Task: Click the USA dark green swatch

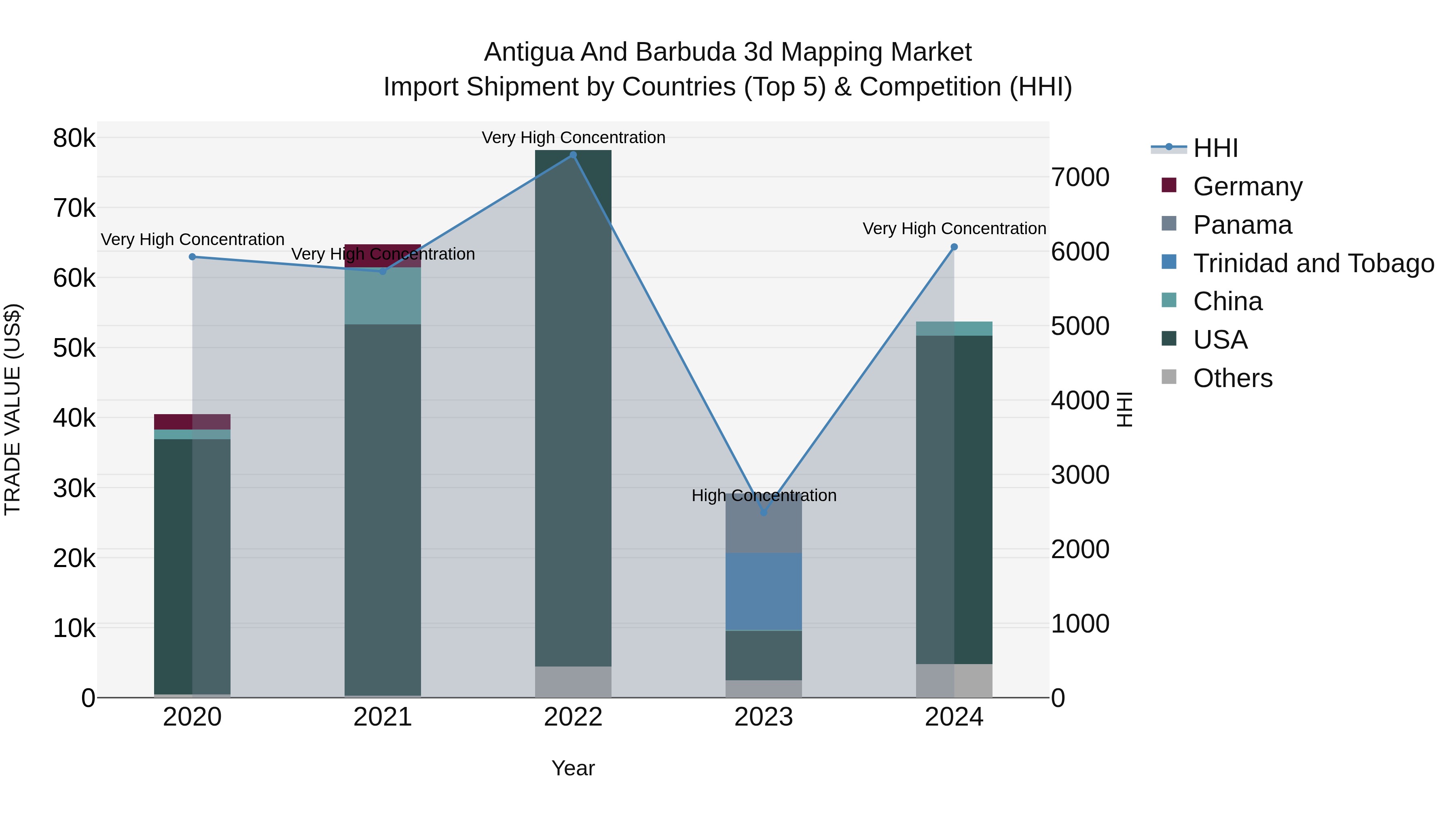Action: coord(1169,338)
